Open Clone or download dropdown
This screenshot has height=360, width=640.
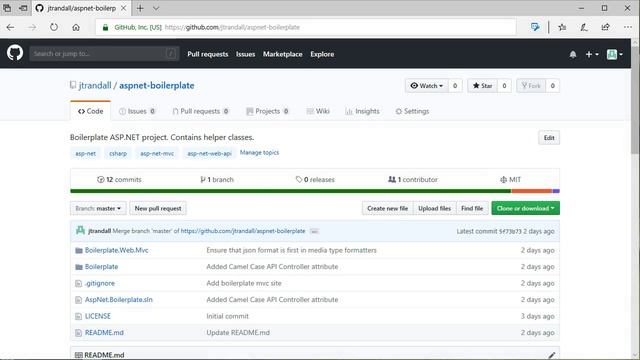click(x=525, y=208)
